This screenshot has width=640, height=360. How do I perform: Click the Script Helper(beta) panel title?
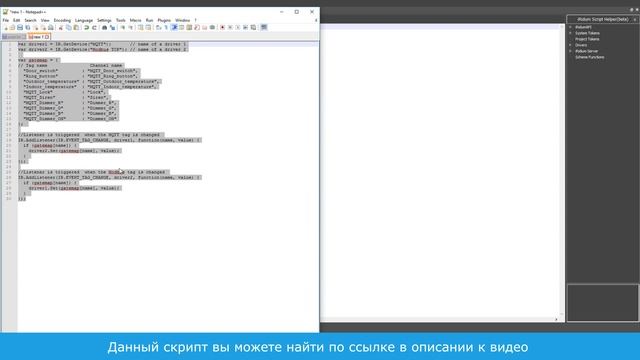pyautogui.click(x=603, y=19)
